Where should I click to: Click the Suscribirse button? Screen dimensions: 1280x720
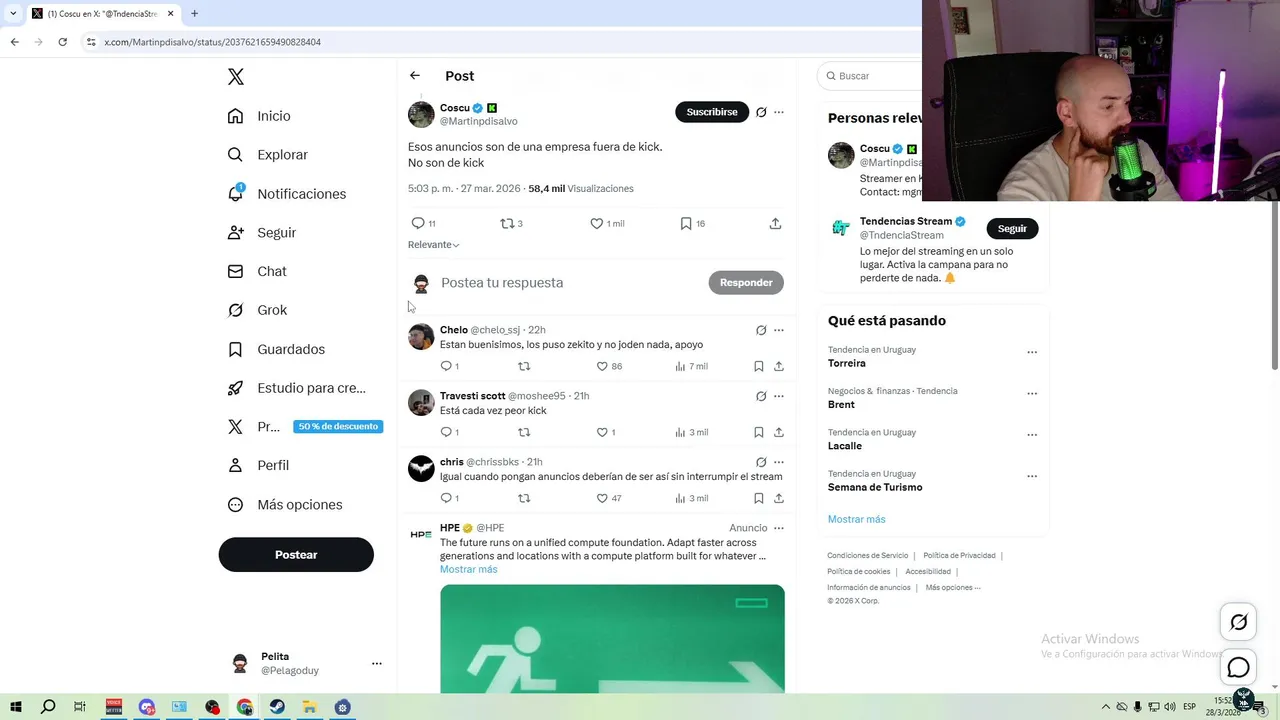coord(712,112)
